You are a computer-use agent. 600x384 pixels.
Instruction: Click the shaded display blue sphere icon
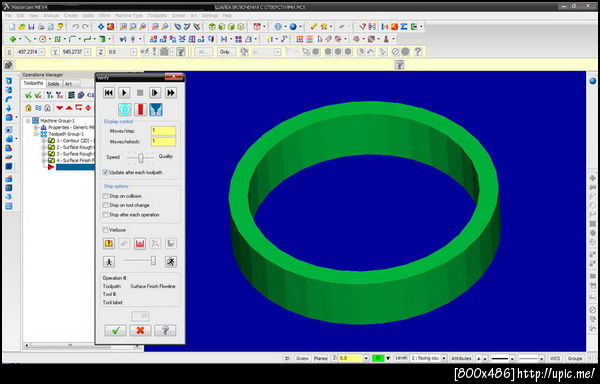click(x=293, y=27)
